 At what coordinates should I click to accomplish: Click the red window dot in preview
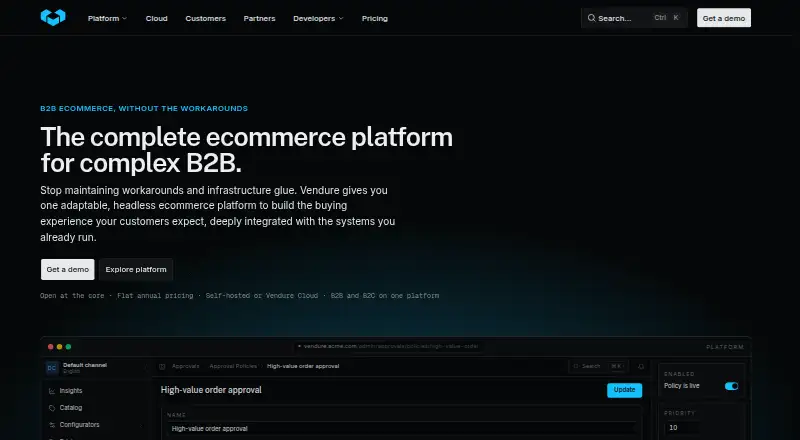point(51,347)
